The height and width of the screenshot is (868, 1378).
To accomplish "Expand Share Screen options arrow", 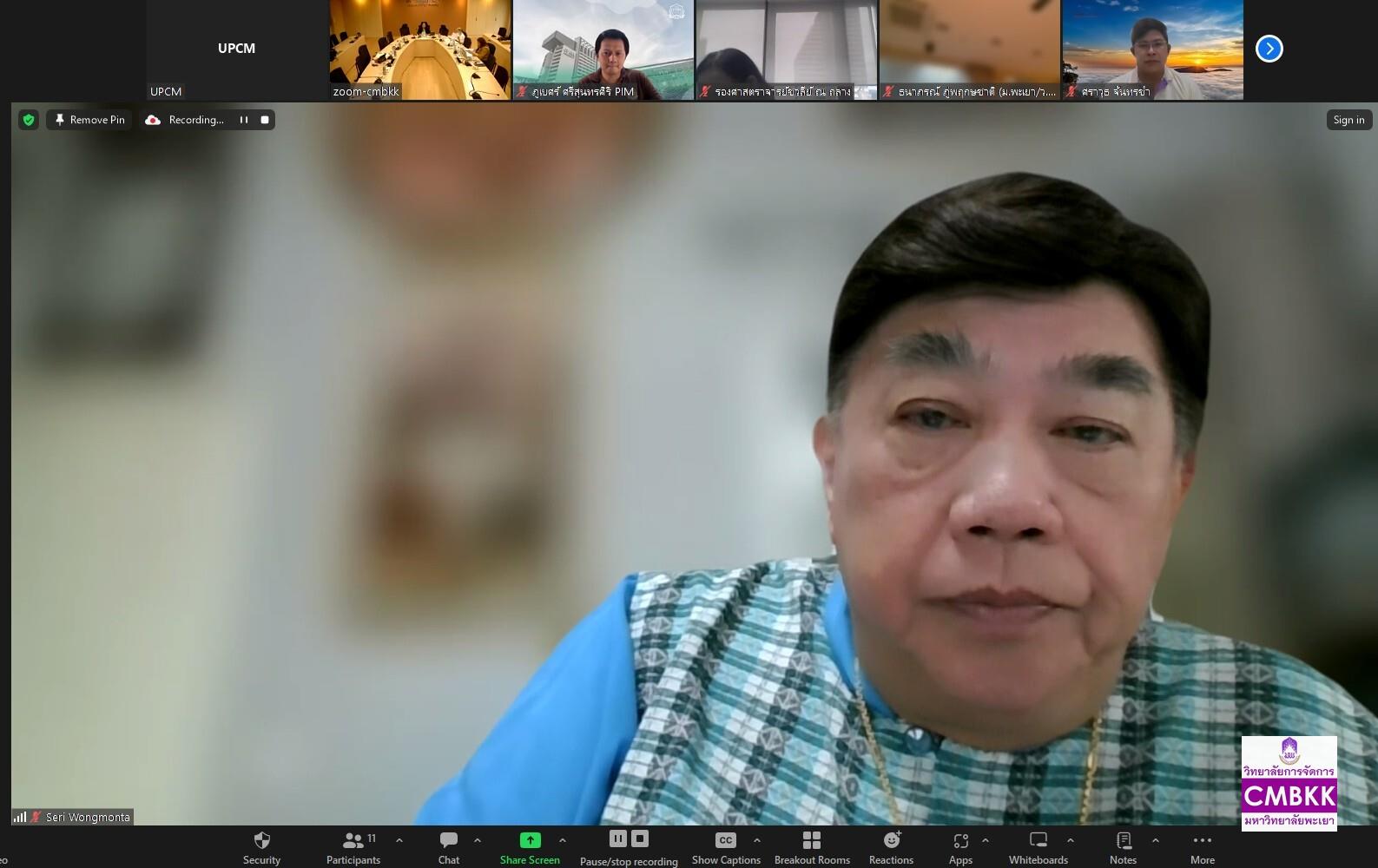I will (x=563, y=840).
